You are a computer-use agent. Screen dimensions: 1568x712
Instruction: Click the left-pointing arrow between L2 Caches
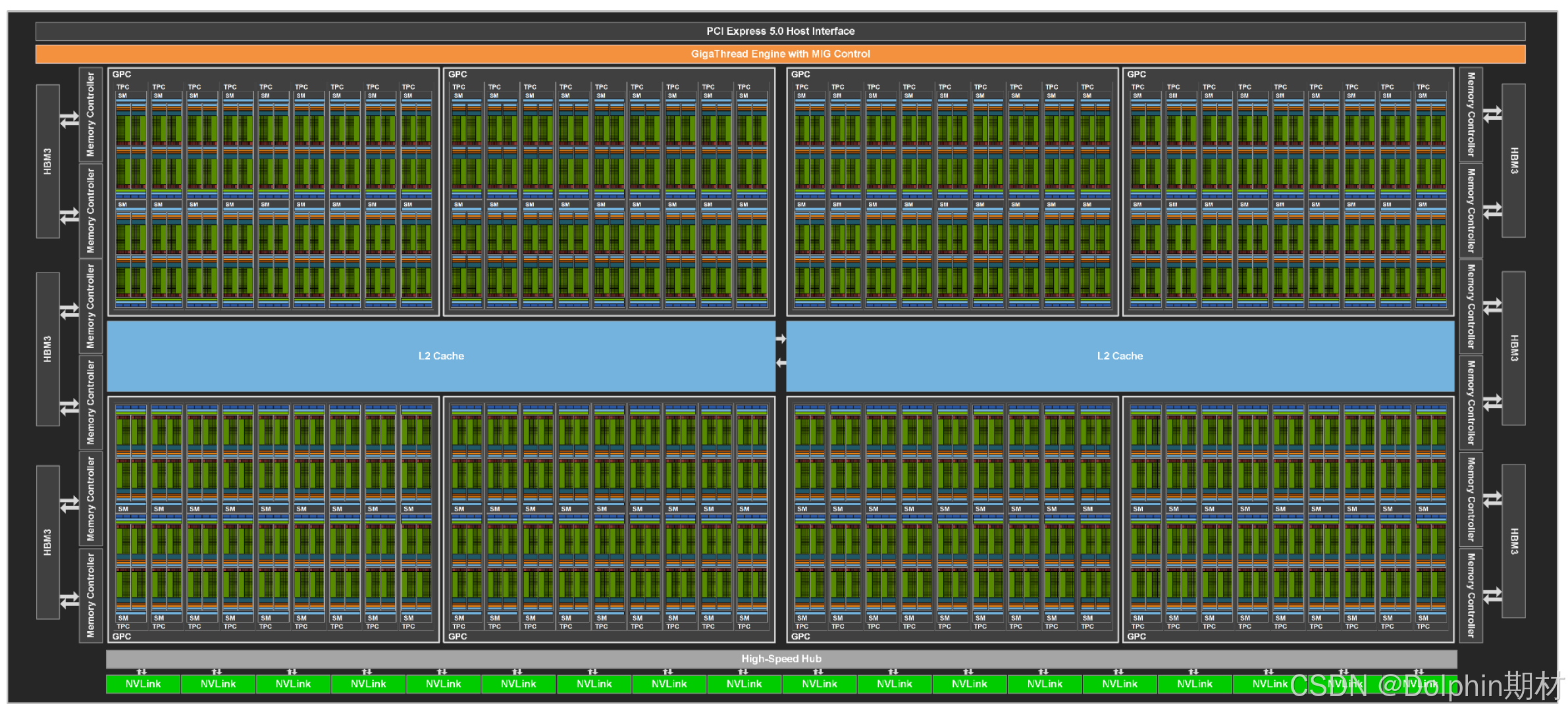coord(781,363)
